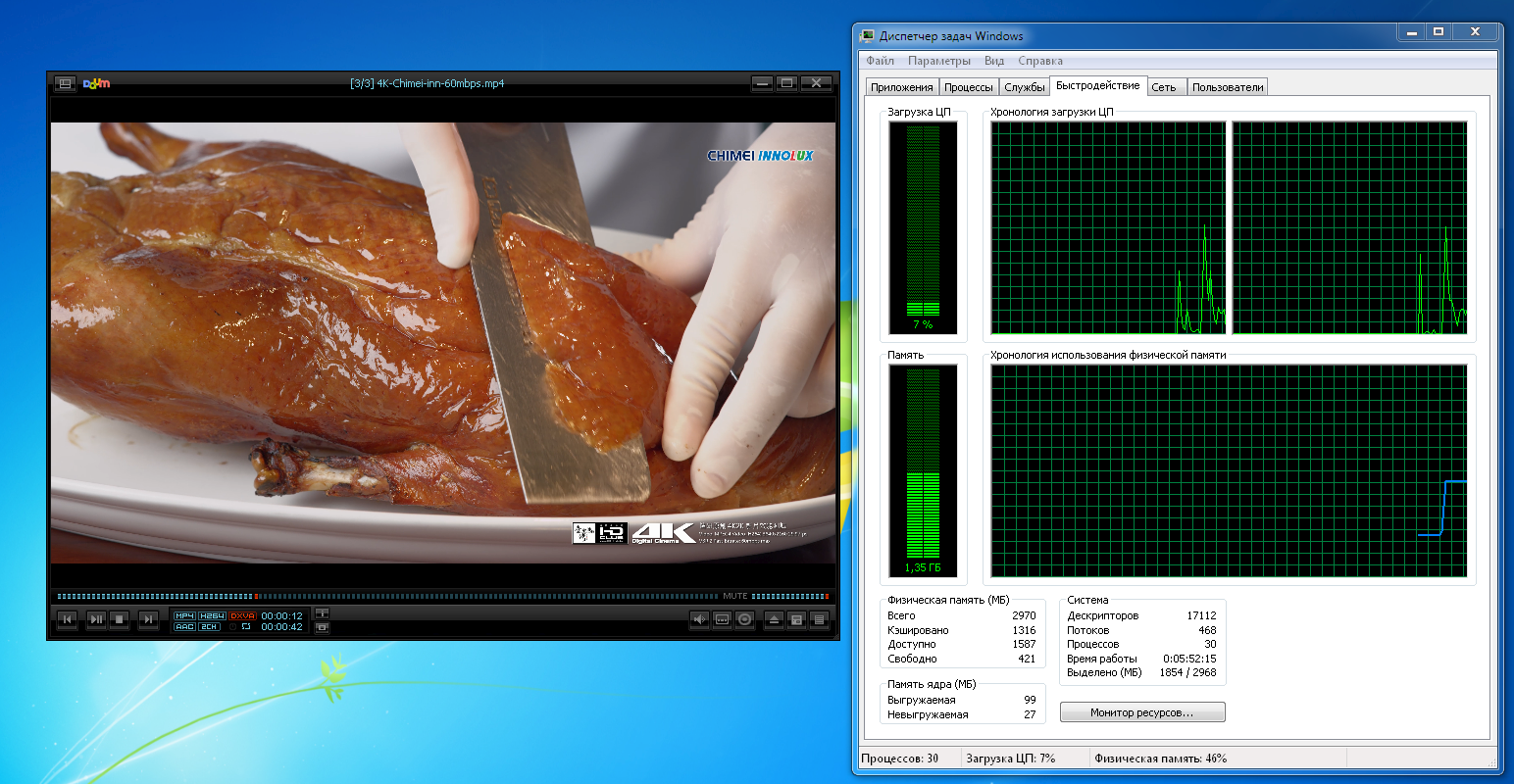
Task: Click the Потоков value 468
Action: pos(1207,630)
